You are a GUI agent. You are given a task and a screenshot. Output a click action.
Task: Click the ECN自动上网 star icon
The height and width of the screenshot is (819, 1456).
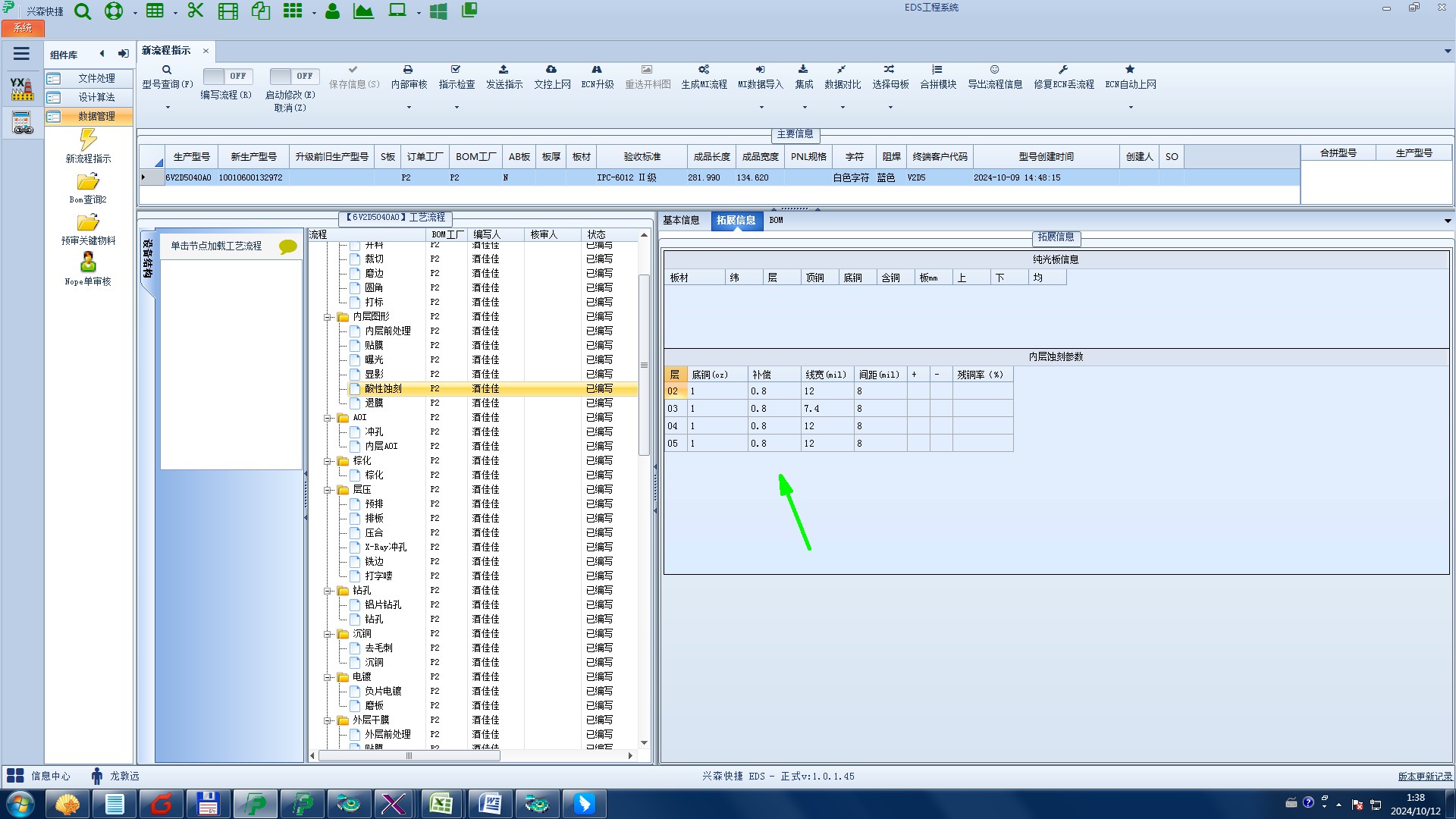point(1130,70)
